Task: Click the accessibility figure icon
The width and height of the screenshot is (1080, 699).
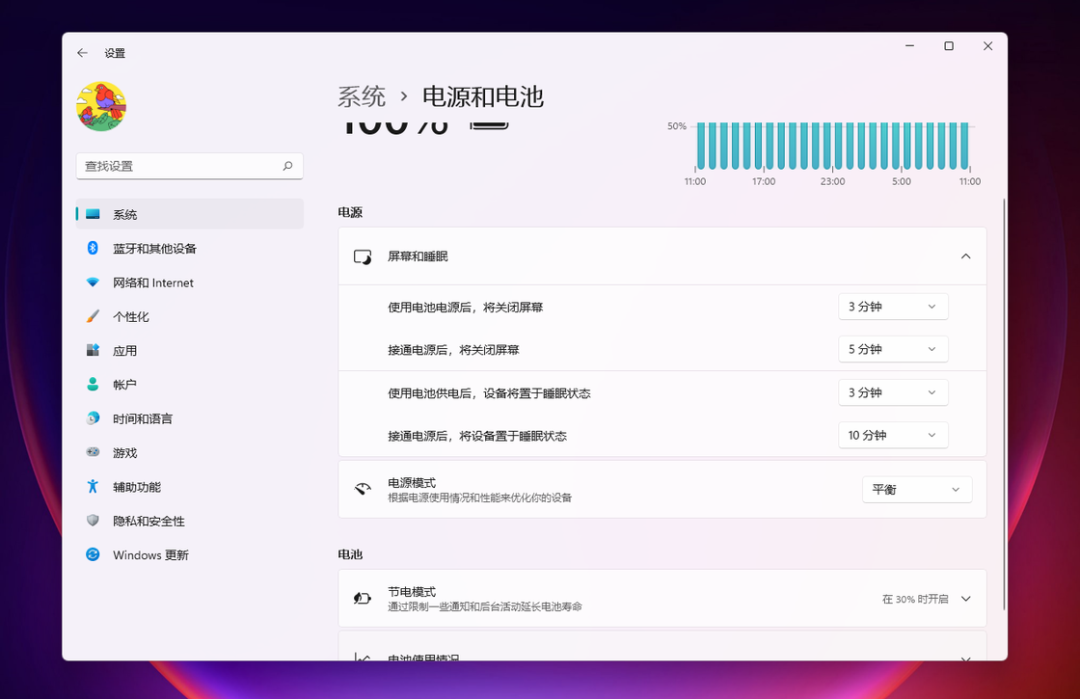Action: coord(93,486)
